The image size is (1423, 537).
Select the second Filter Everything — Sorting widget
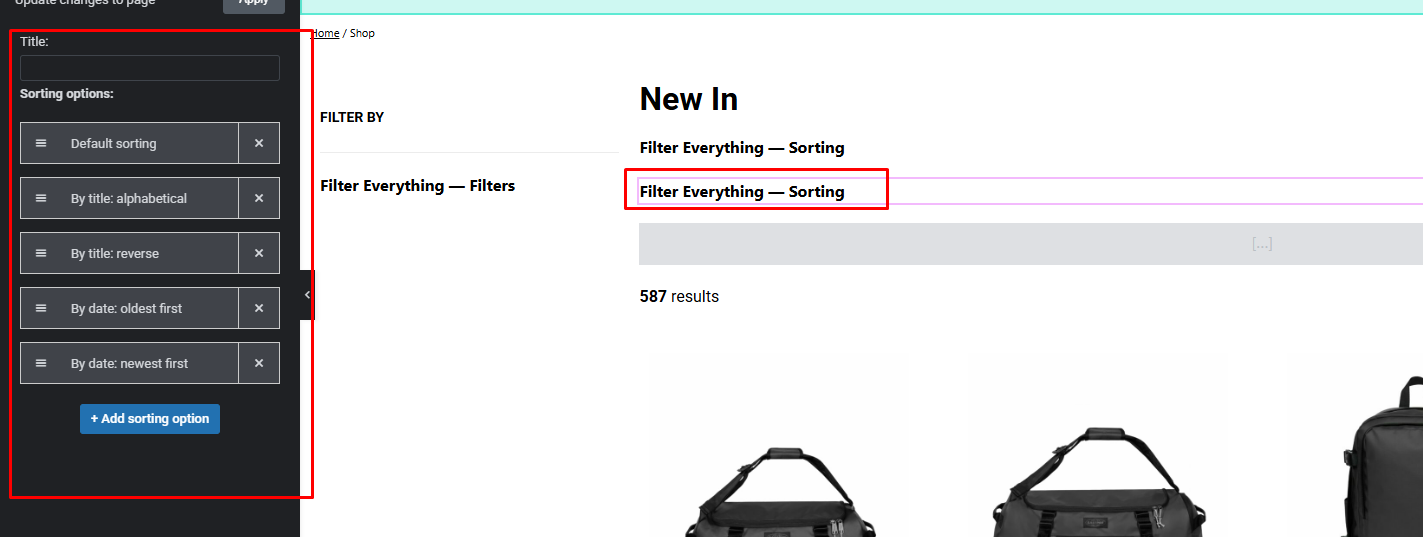pyautogui.click(x=742, y=191)
